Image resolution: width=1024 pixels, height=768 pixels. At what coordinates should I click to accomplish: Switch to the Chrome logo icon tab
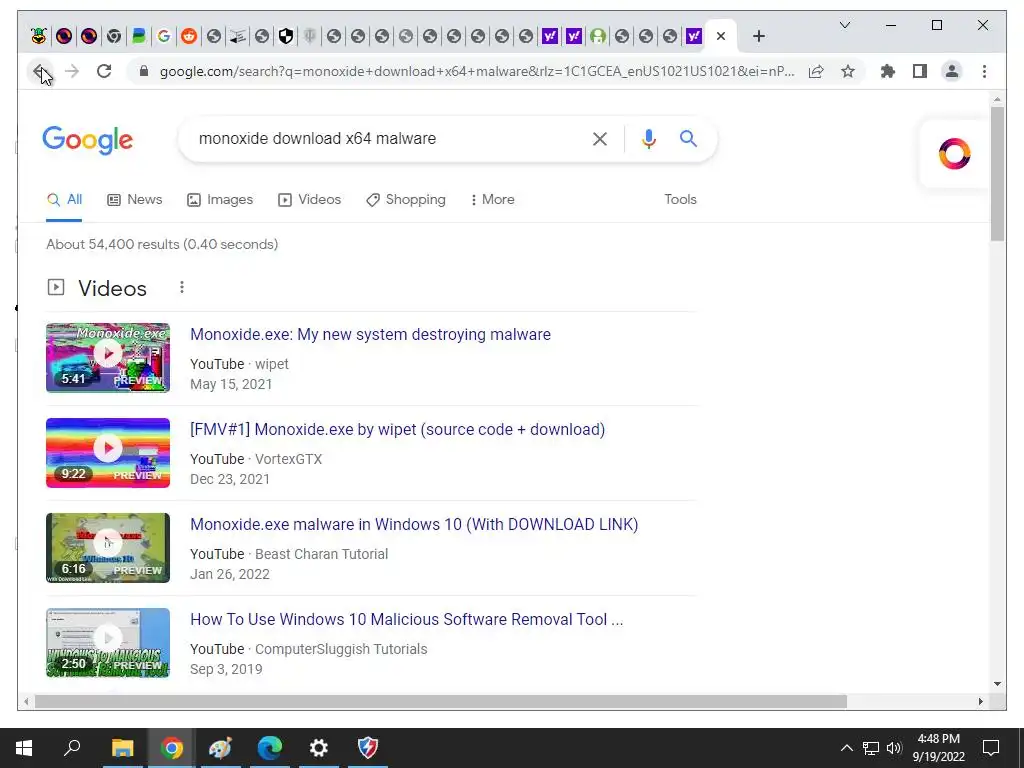114,36
